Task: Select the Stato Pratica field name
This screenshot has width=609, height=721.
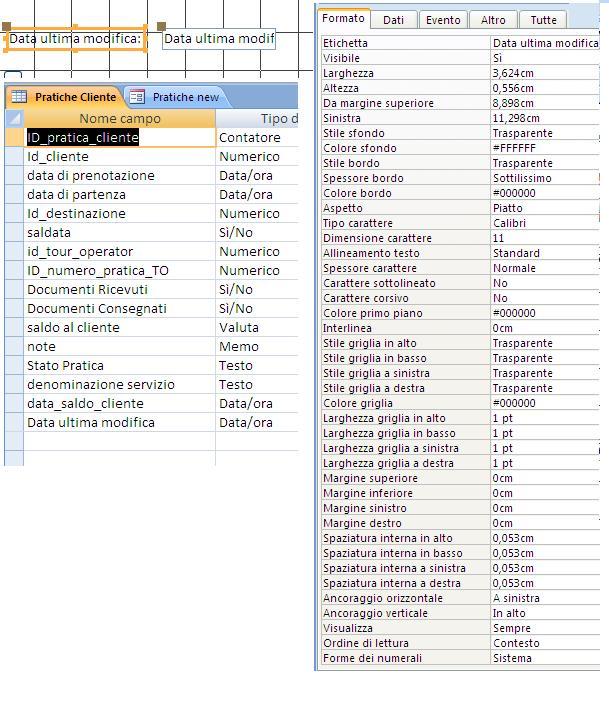Action: pos(120,366)
